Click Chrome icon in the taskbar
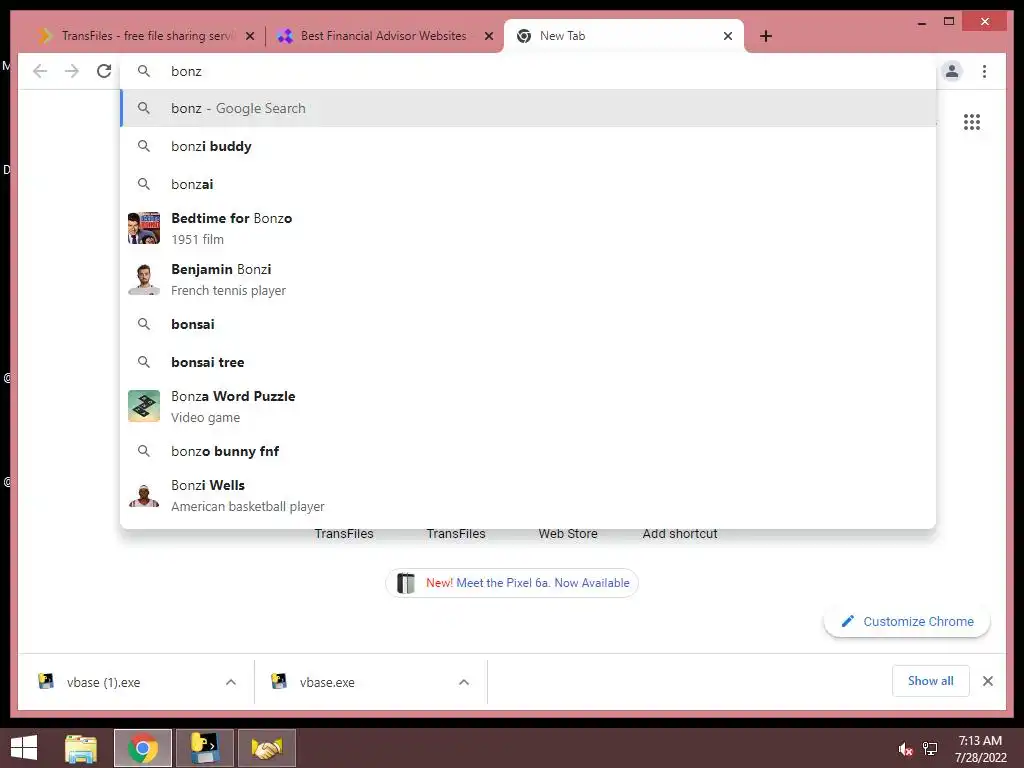The height and width of the screenshot is (768, 1024). coord(142,748)
